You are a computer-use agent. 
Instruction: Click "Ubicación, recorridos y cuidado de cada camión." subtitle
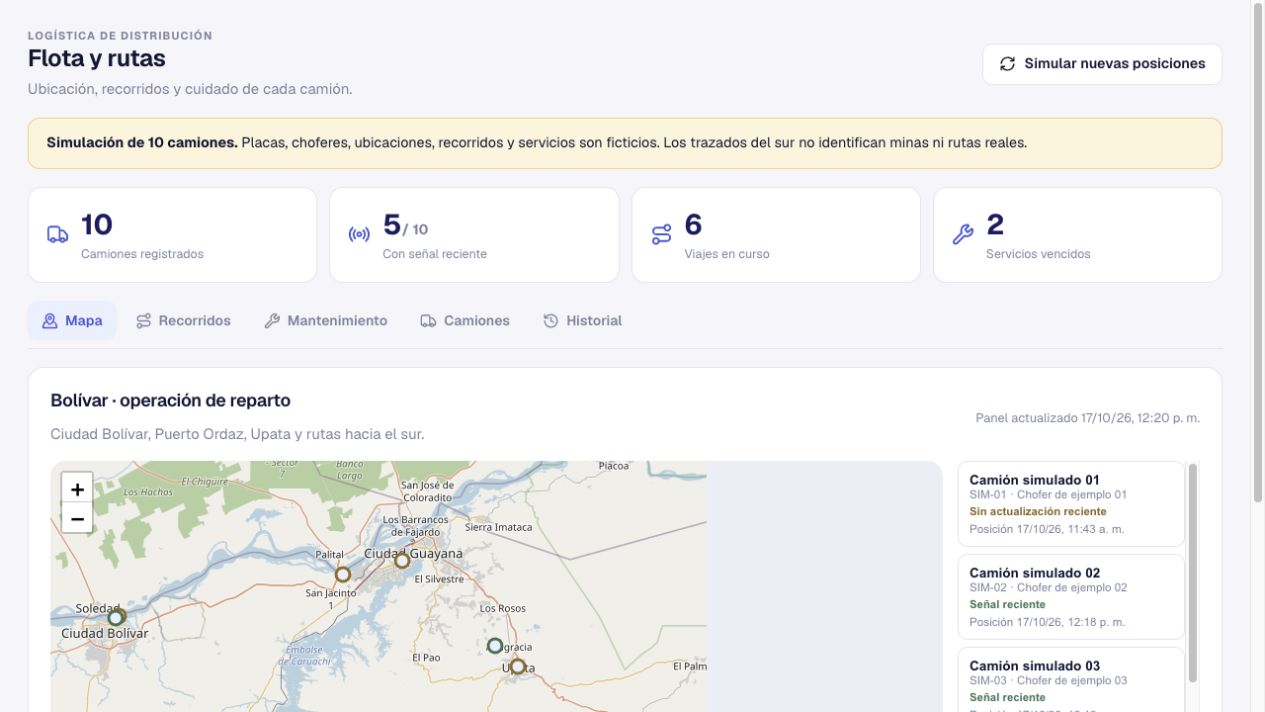point(190,89)
